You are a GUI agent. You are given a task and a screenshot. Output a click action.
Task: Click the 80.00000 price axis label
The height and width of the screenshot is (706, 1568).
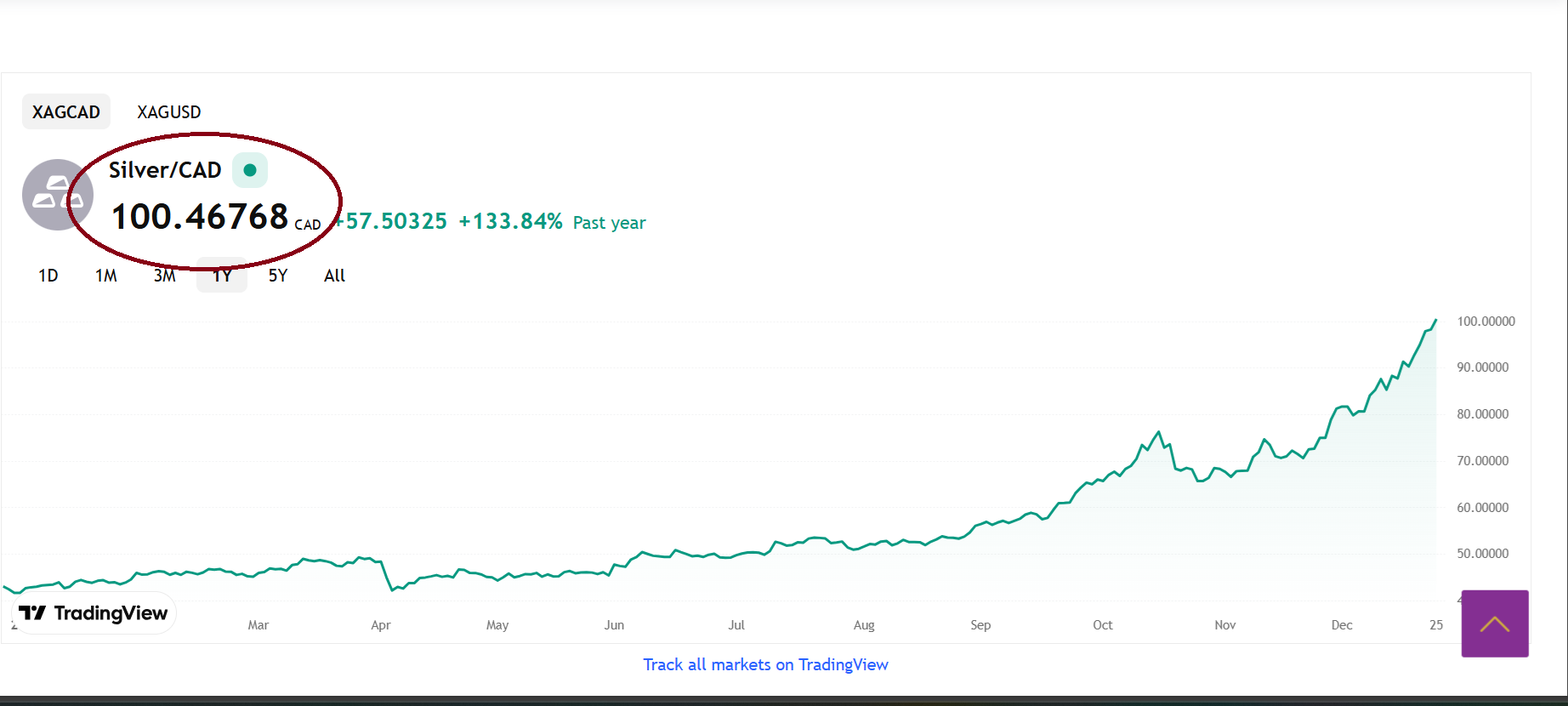pos(1482,414)
